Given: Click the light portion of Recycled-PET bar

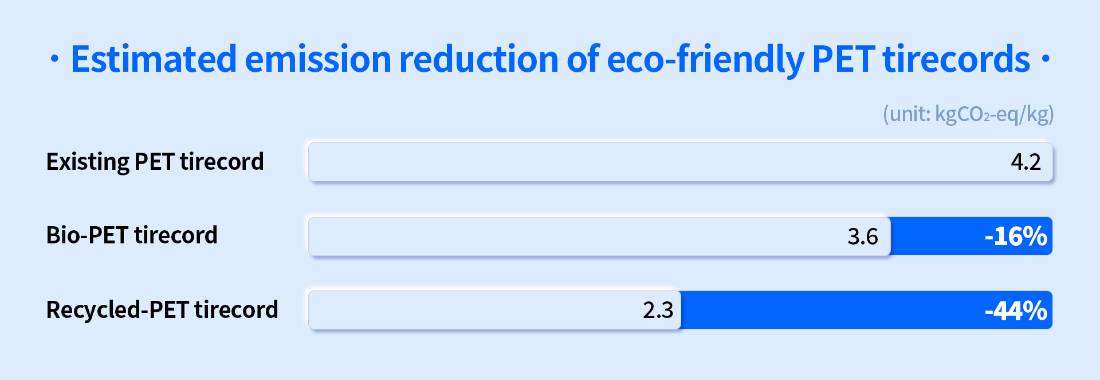Looking at the screenshot, I should click(x=495, y=310).
